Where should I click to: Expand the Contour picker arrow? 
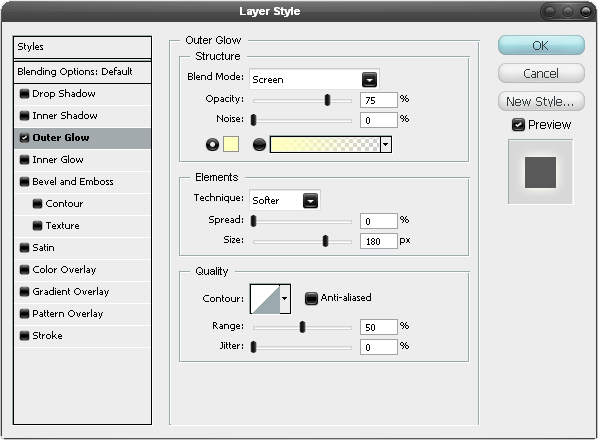coord(285,299)
